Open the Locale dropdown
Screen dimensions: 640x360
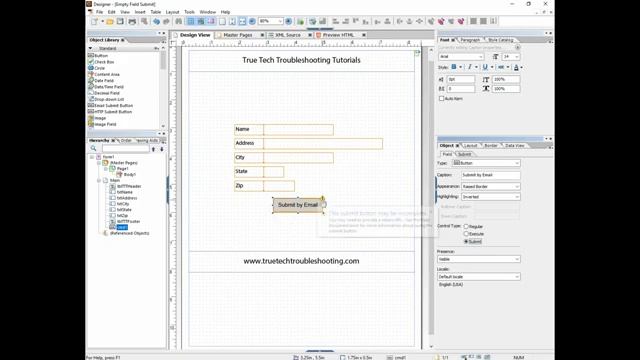(x=517, y=277)
